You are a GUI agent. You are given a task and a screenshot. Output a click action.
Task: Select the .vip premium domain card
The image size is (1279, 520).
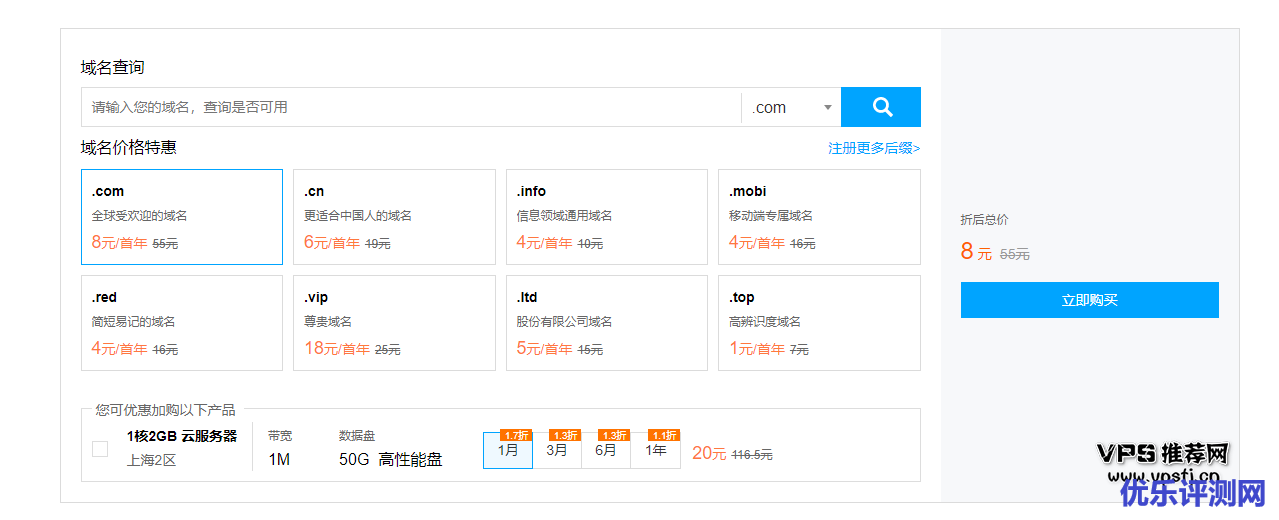pos(394,323)
